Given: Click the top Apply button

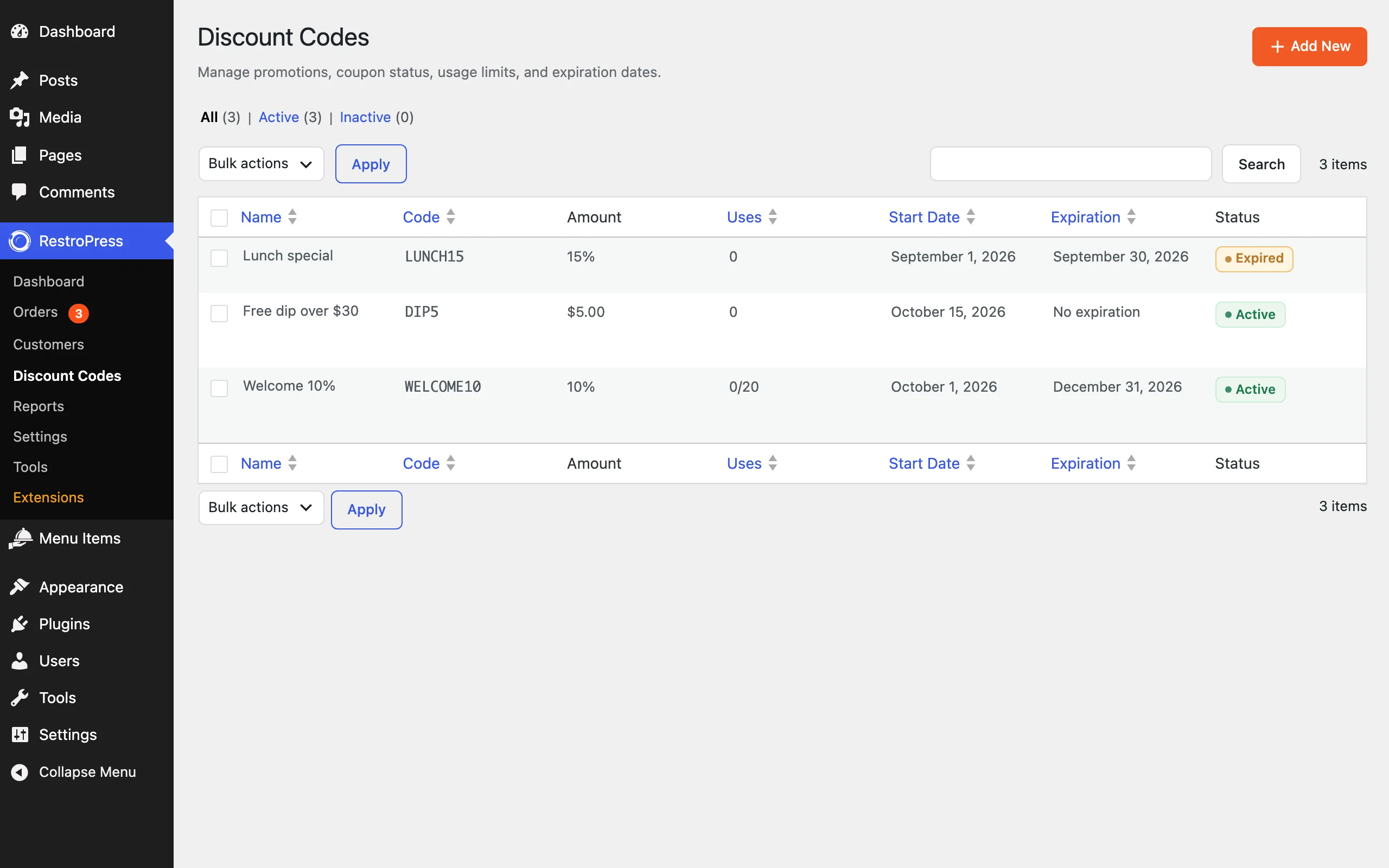Looking at the screenshot, I should pyautogui.click(x=371, y=164).
